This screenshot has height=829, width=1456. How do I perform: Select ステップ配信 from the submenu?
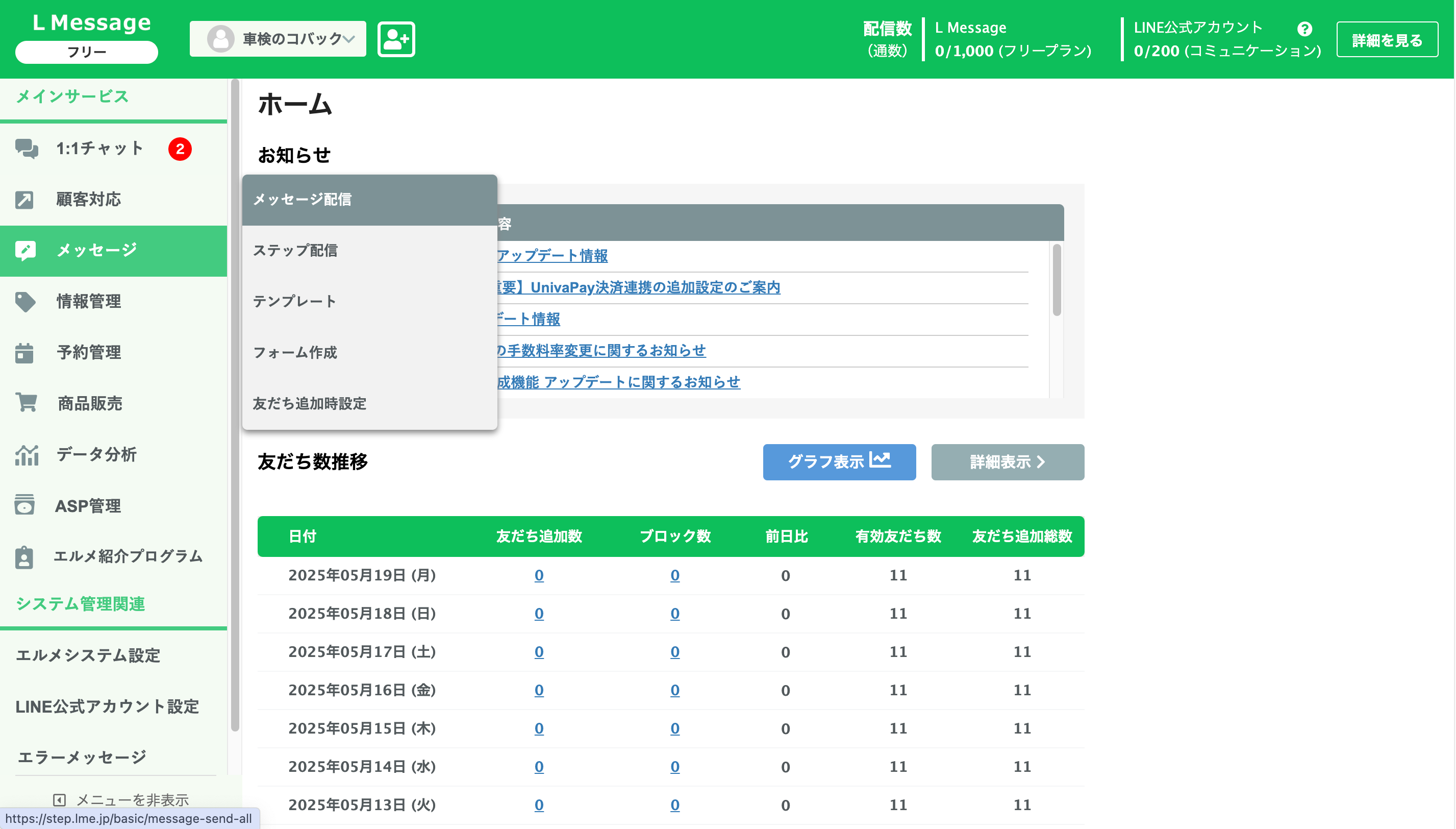(x=370, y=251)
